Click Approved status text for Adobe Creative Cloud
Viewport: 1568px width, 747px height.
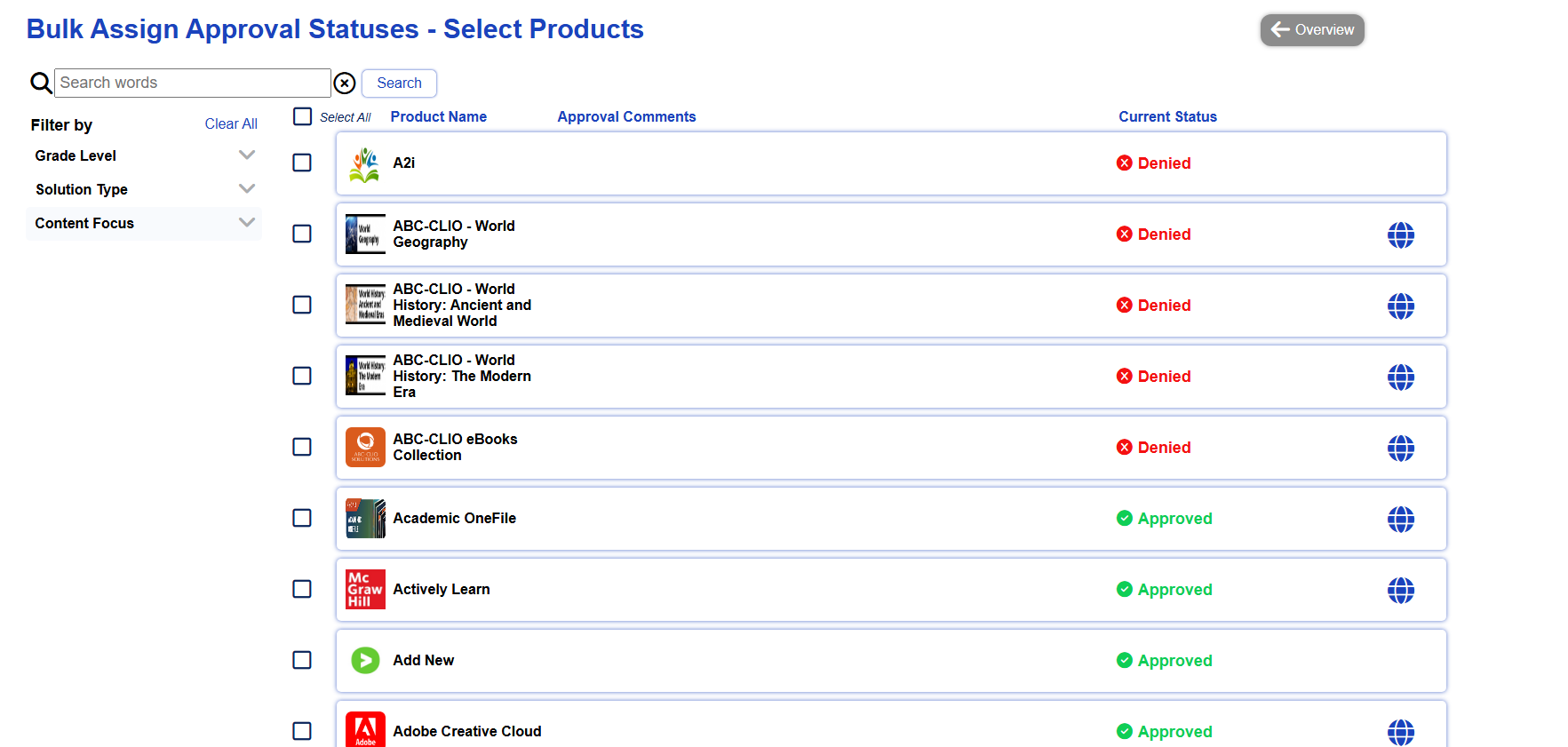click(x=1174, y=732)
